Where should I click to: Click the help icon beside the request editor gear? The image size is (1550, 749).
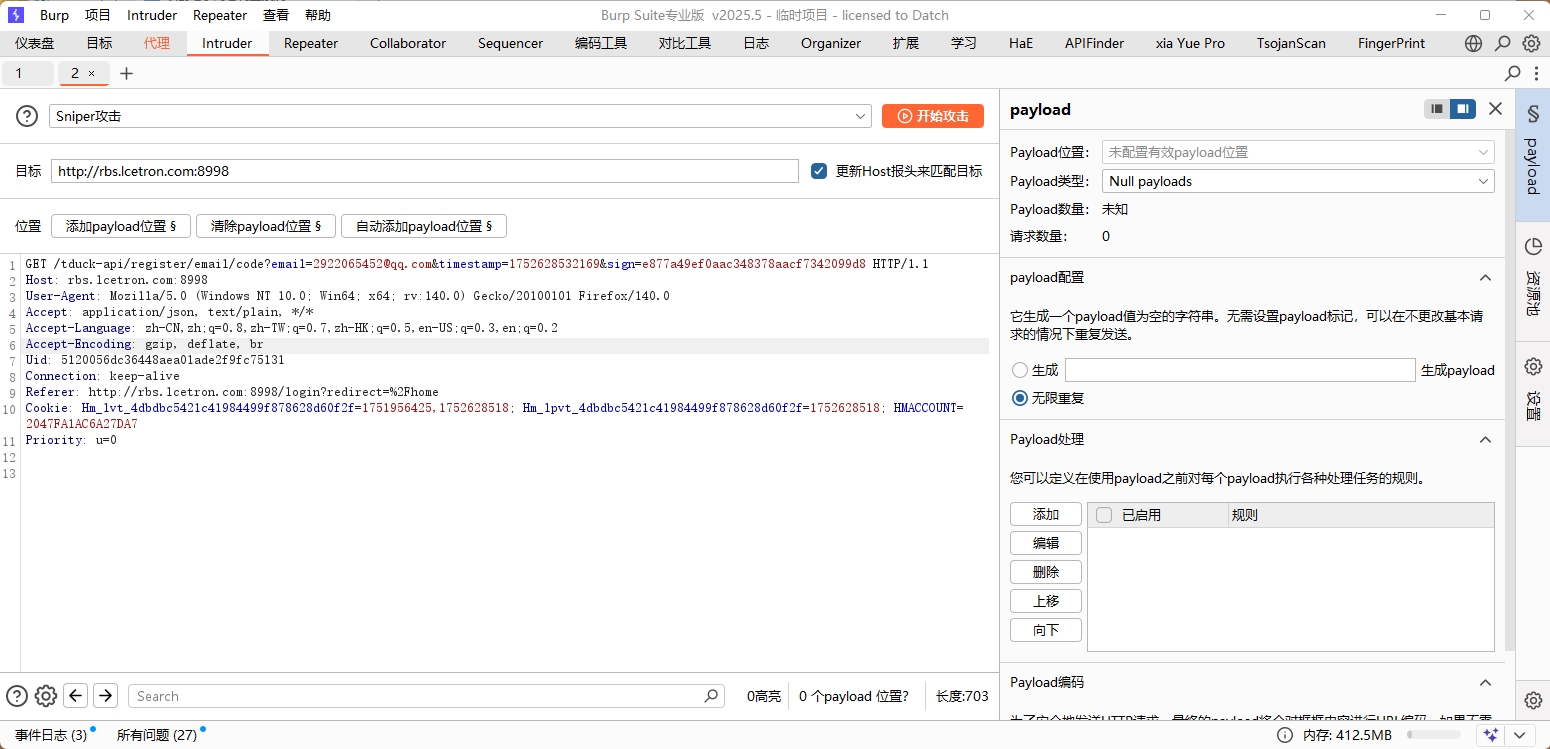[17, 696]
